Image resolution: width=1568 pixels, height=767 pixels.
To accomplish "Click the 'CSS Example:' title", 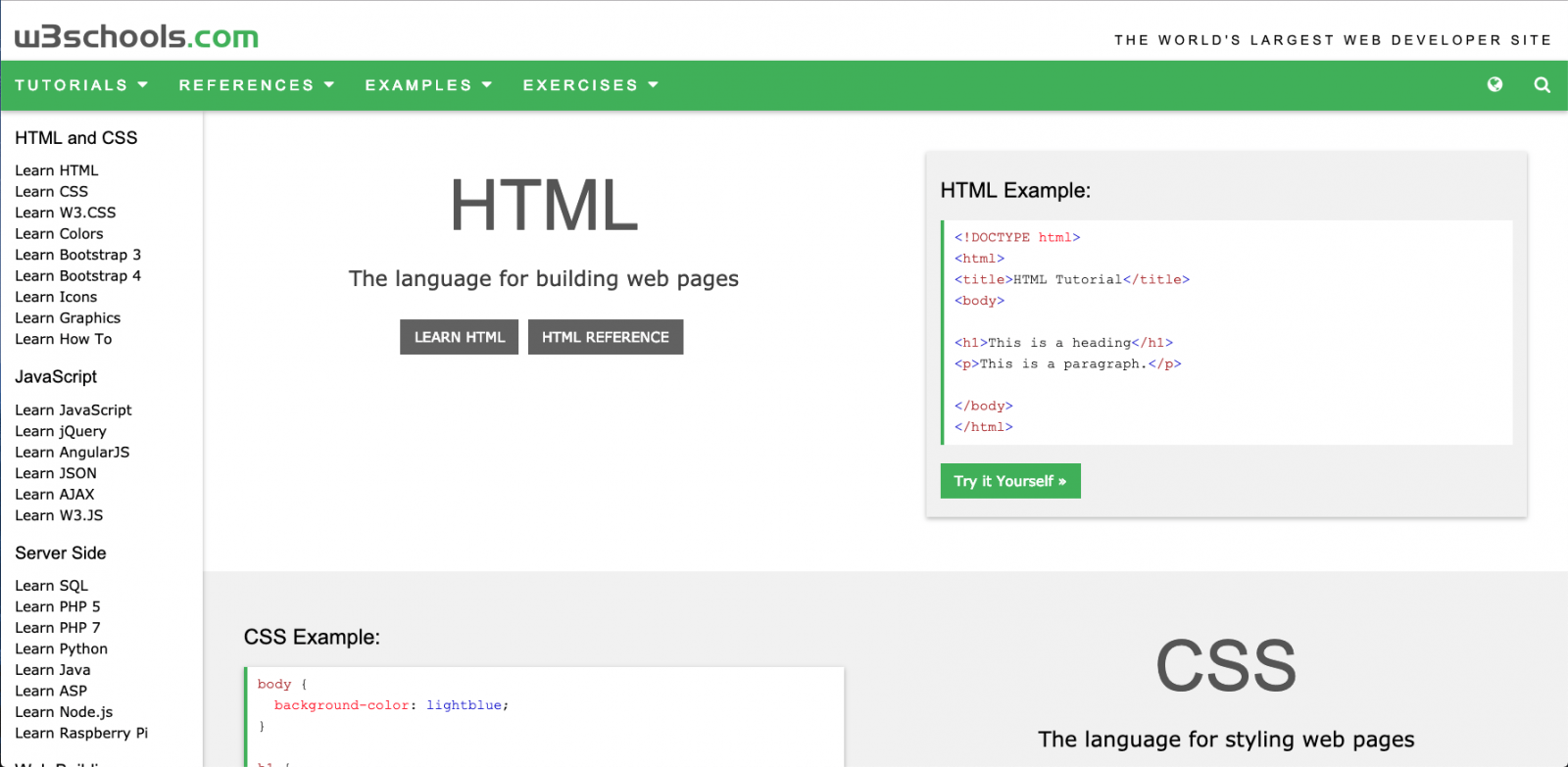I will tap(312, 637).
